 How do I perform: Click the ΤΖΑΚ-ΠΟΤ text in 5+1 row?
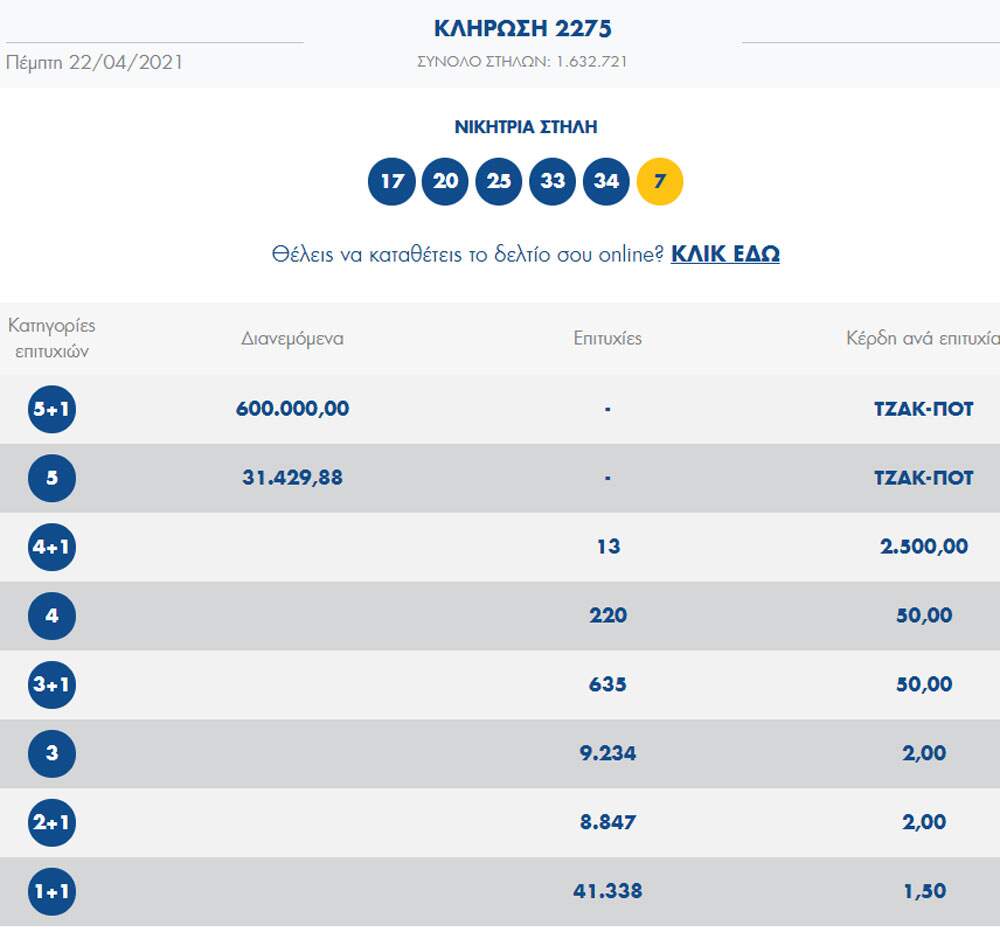point(923,409)
